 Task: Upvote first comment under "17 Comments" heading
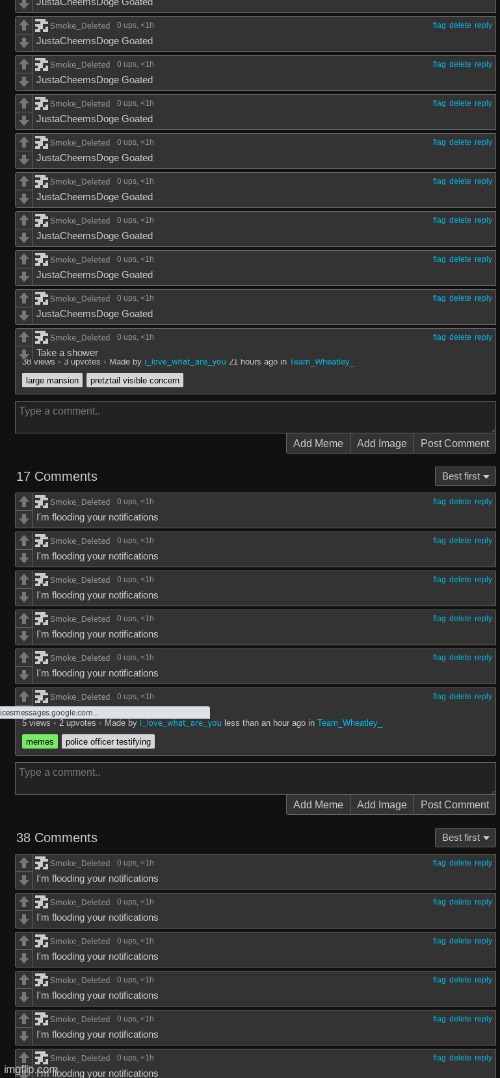24,502
